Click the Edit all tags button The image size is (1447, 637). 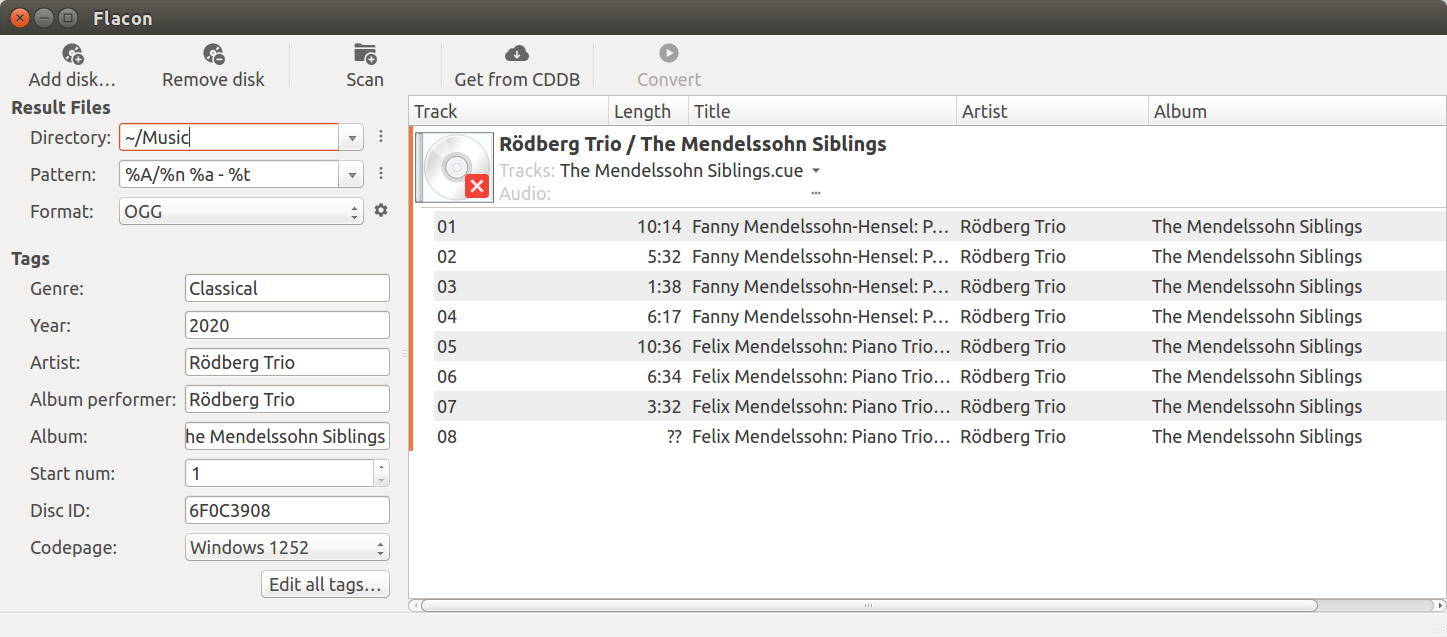(x=325, y=585)
